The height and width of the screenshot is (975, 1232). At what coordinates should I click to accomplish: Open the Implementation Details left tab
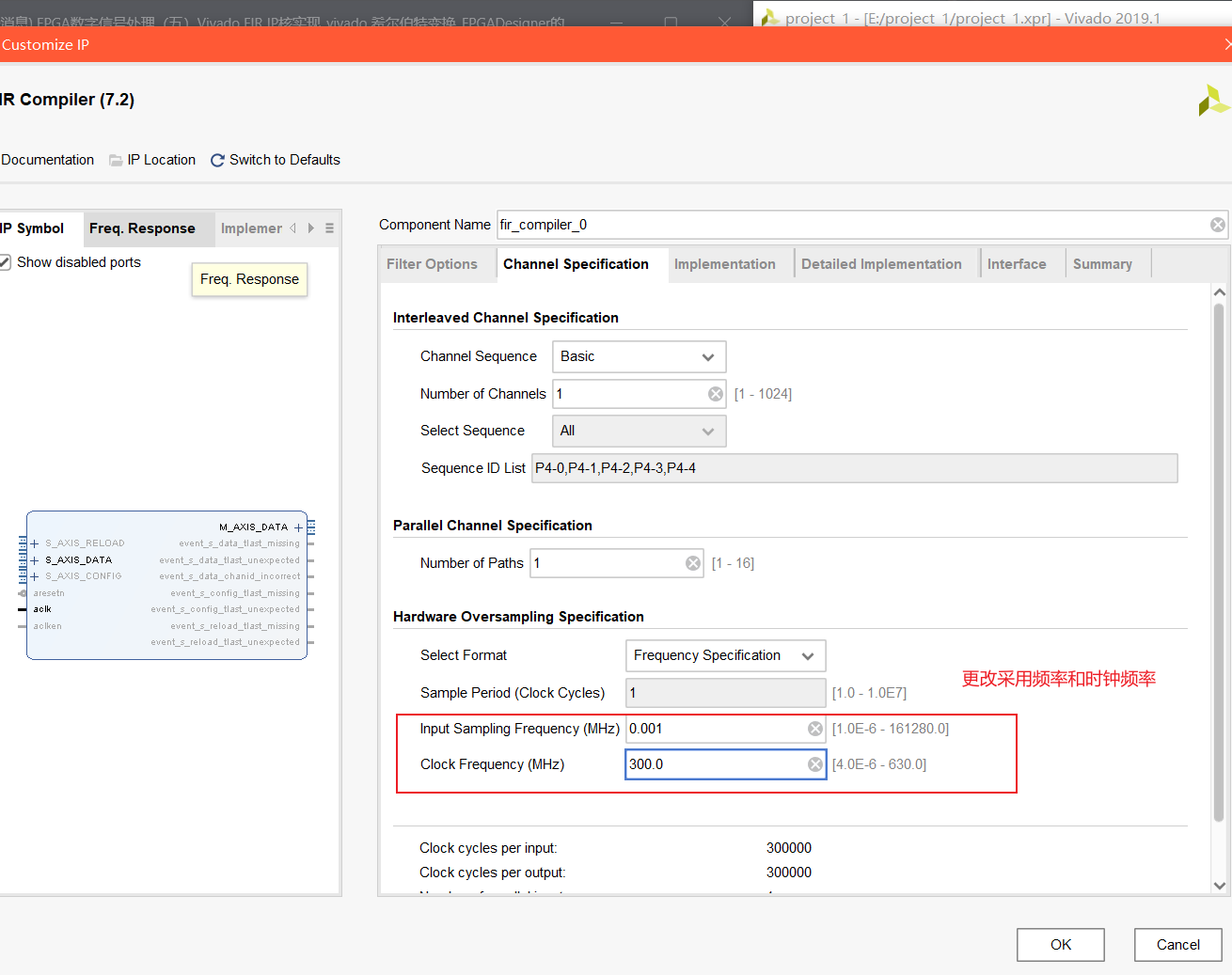[x=251, y=228]
